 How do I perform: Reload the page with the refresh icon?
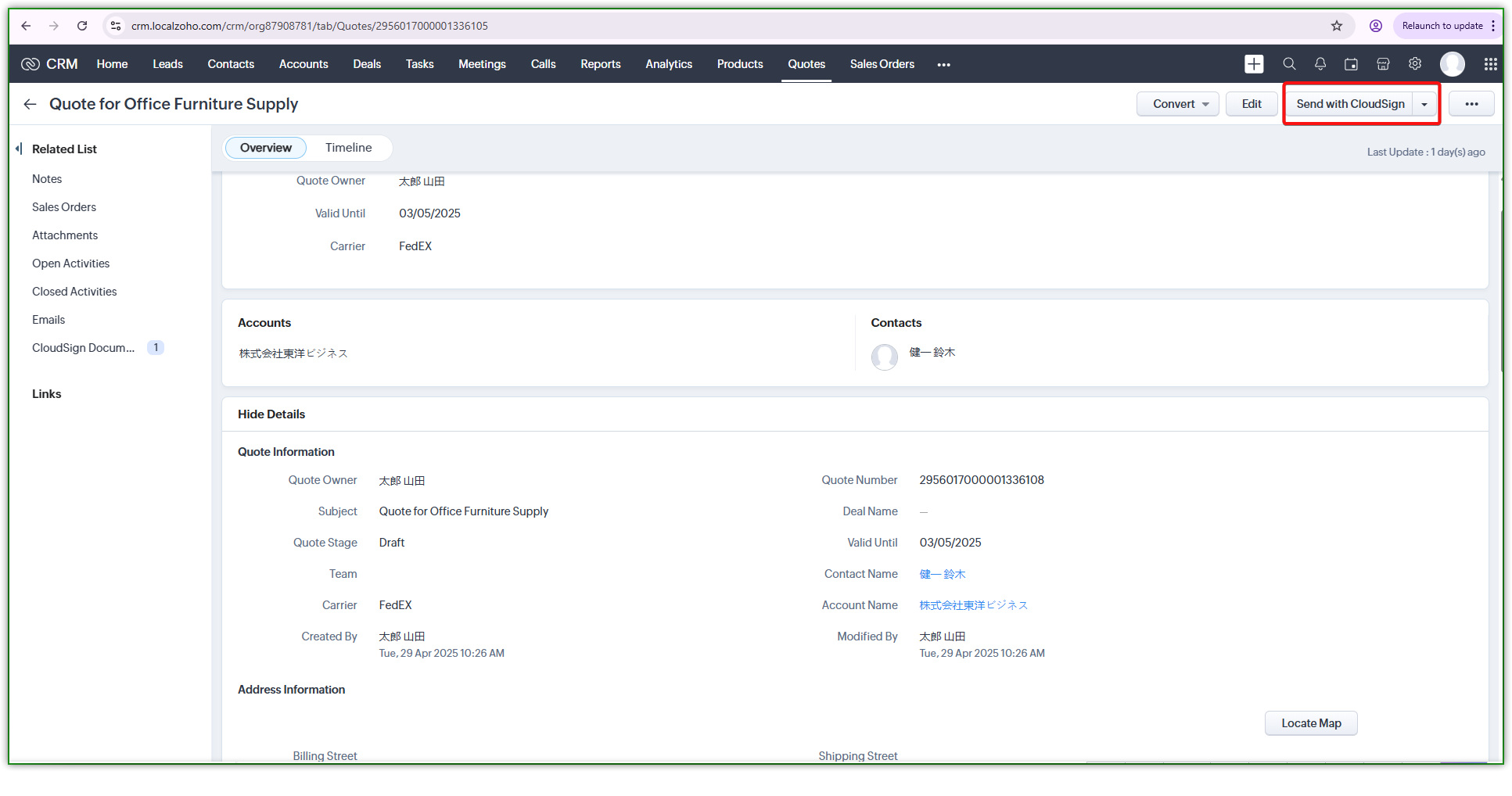point(82,26)
